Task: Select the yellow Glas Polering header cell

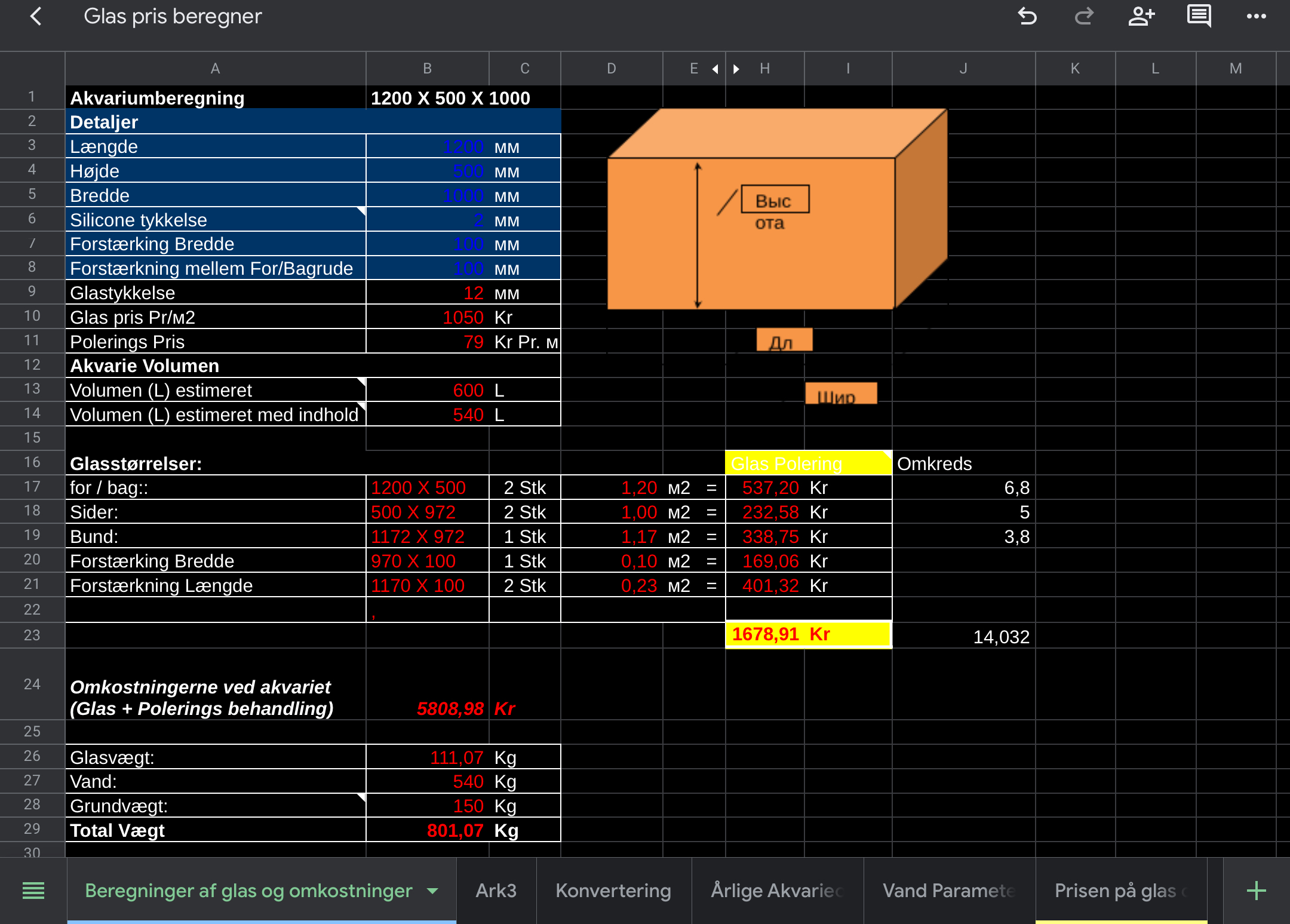Action: click(807, 463)
